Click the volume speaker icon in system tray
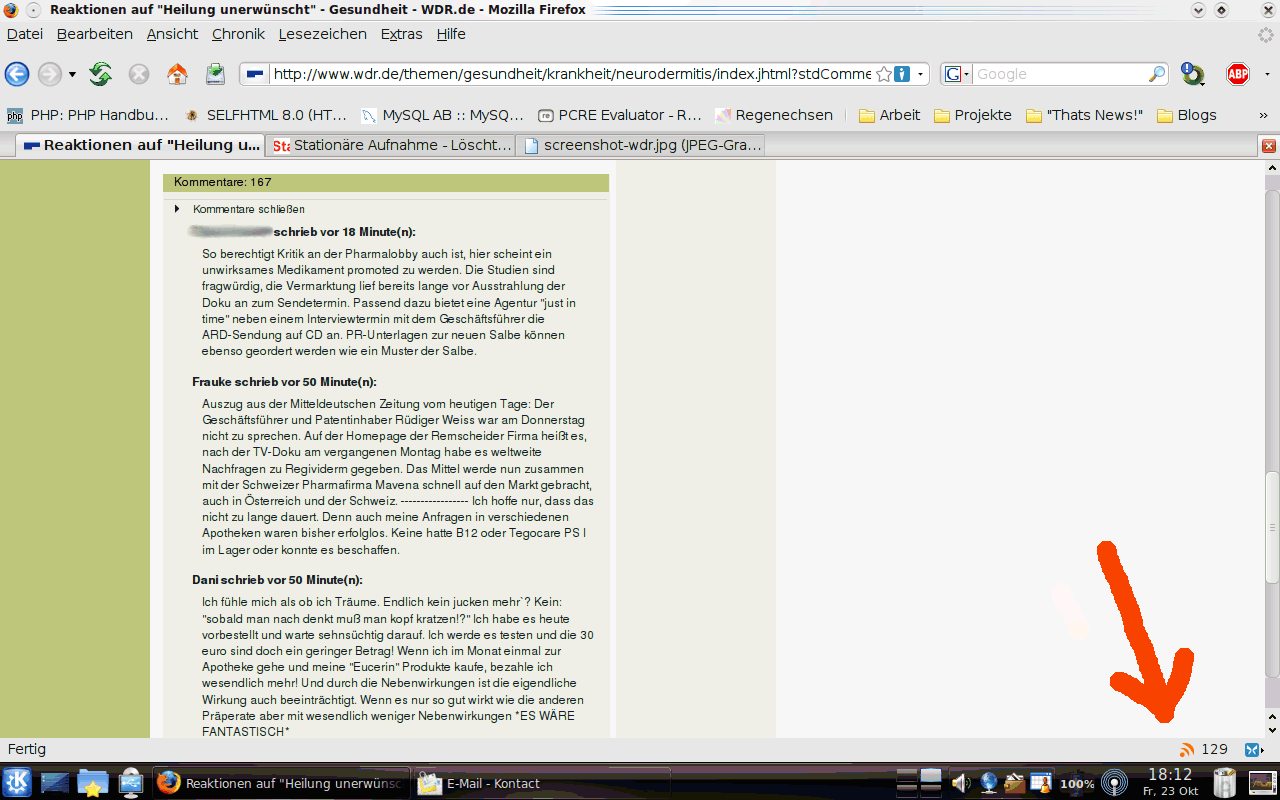 pos(961,783)
